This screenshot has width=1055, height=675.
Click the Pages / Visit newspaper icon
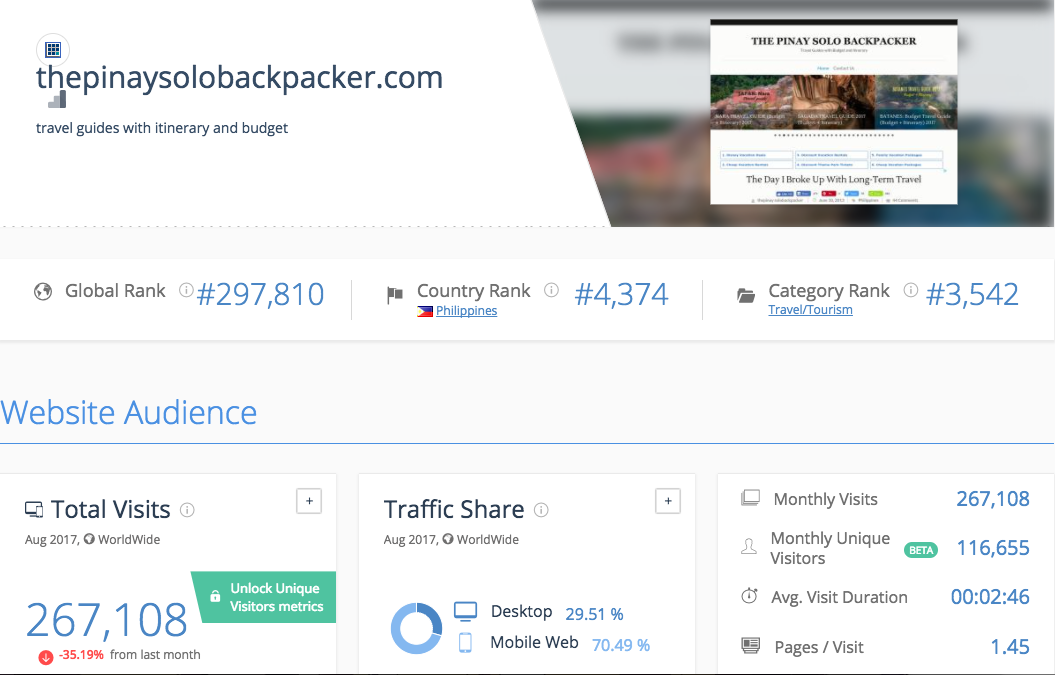point(750,645)
